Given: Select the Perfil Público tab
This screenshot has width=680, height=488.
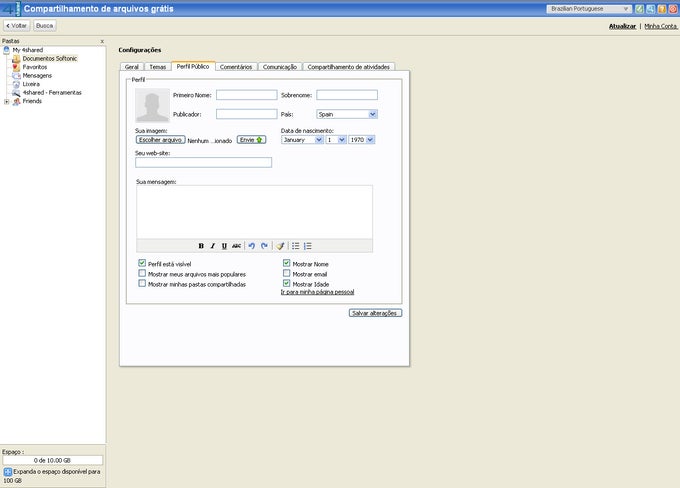Looking at the screenshot, I should 193,66.
